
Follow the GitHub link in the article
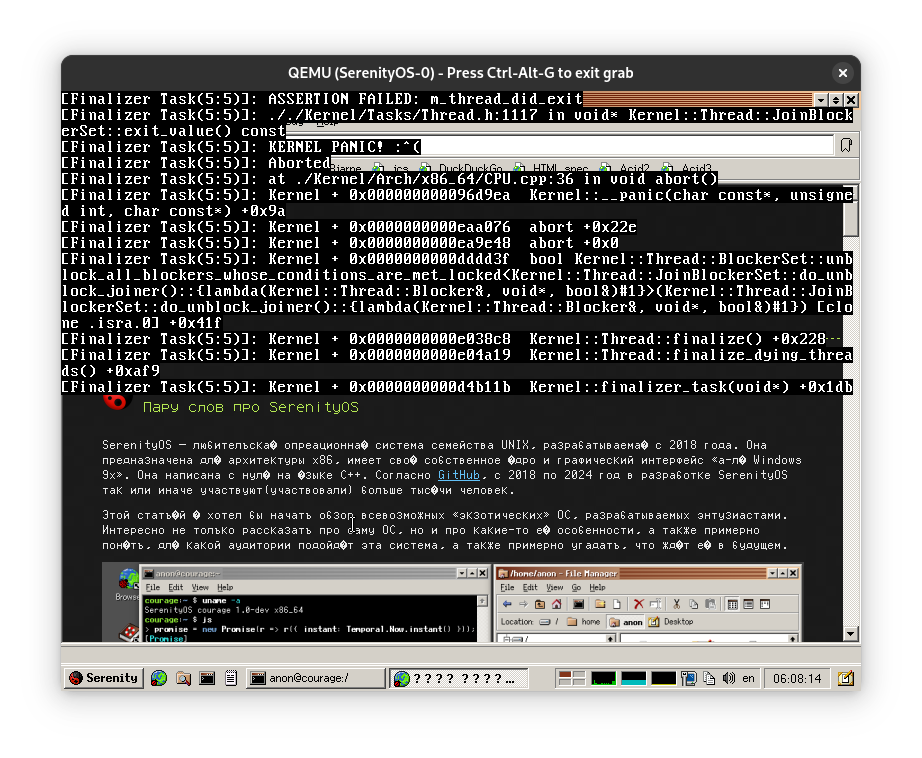(459, 475)
